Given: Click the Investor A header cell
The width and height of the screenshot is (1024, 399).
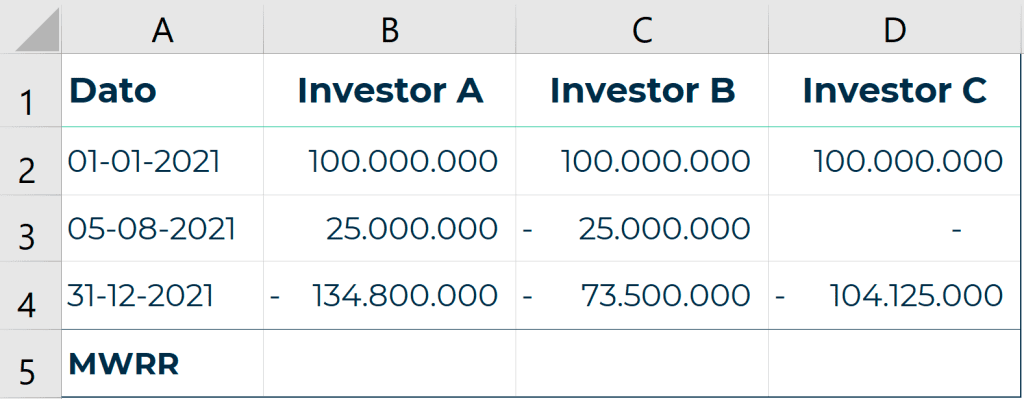Looking at the screenshot, I should (389, 90).
